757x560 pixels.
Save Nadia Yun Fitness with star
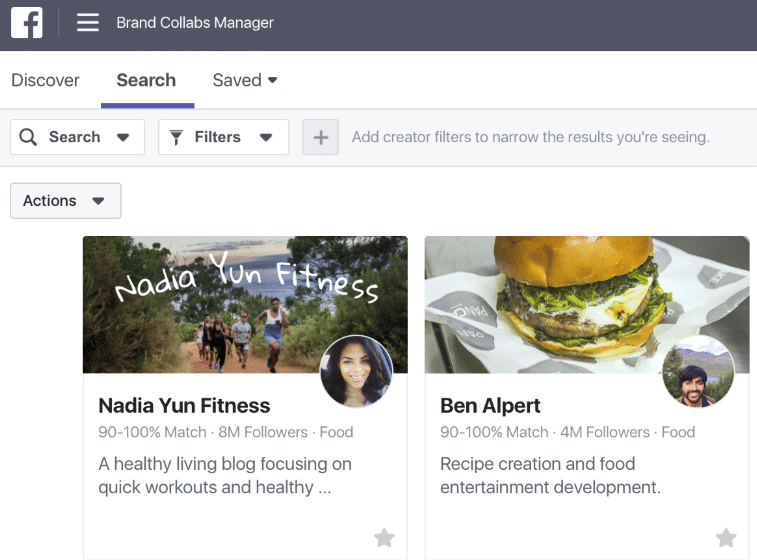tap(384, 537)
